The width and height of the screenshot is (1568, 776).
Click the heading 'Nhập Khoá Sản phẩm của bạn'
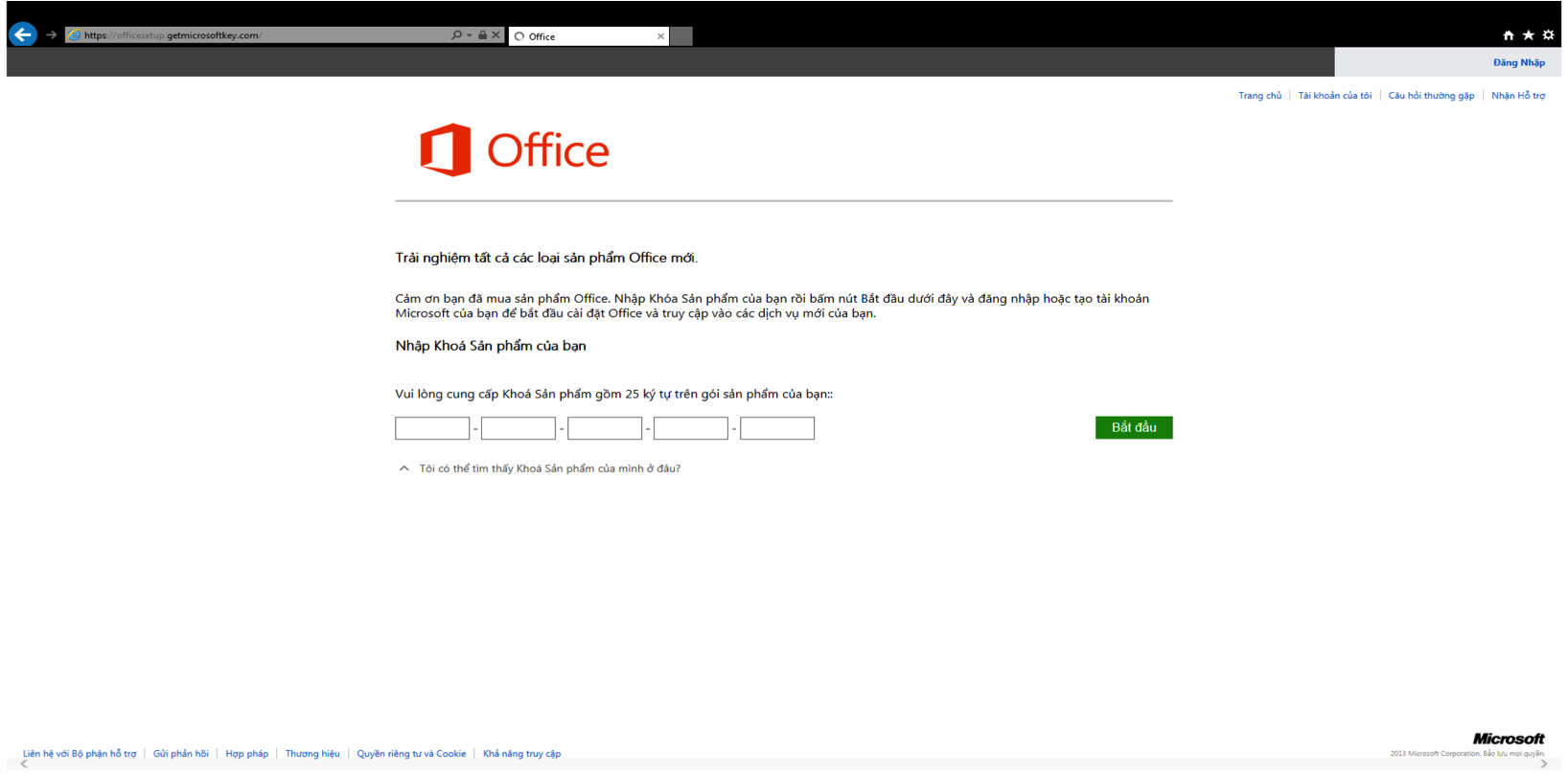pyautogui.click(x=491, y=346)
